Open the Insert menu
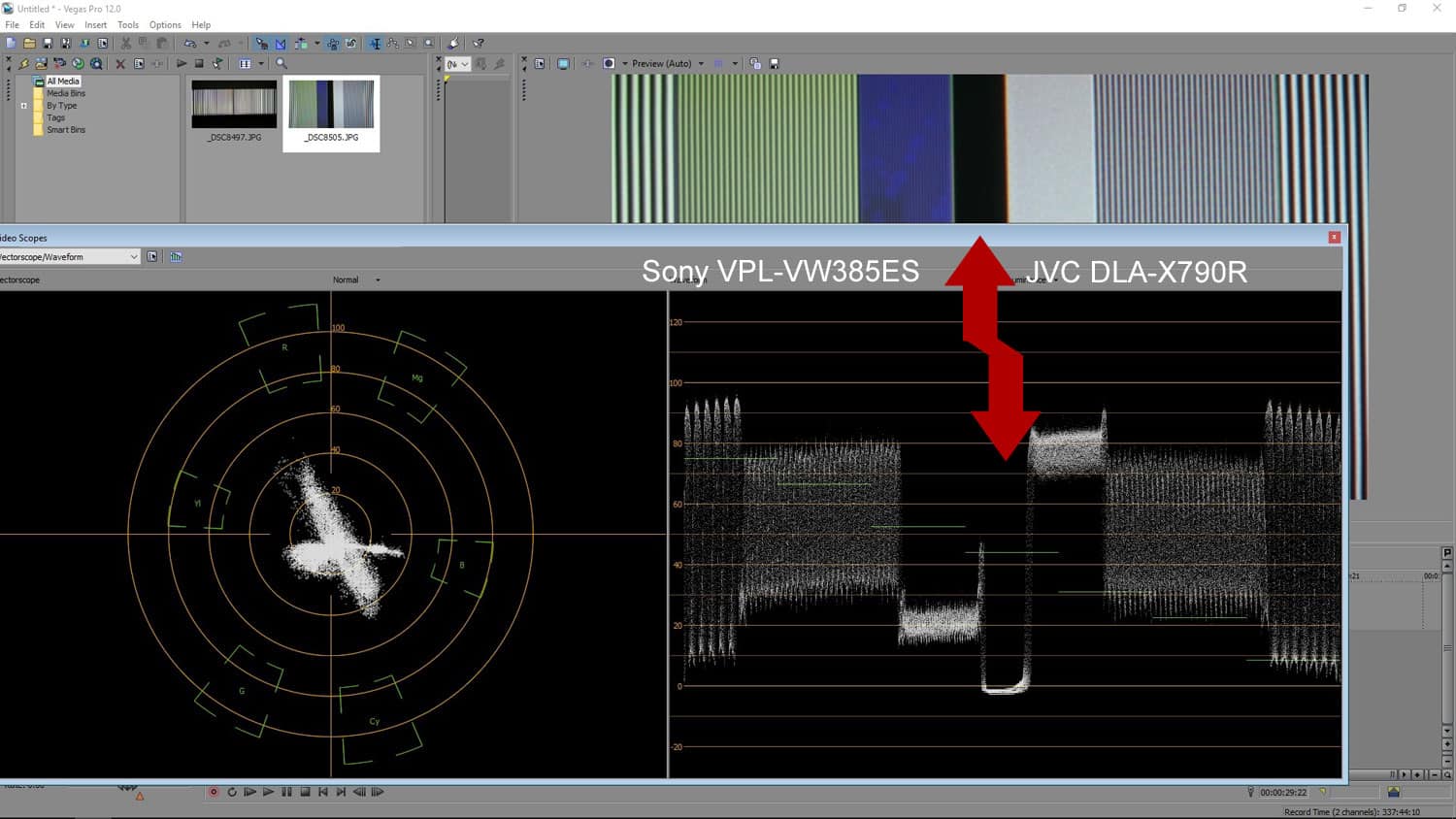Viewport: 1456px width, 819px height. click(95, 24)
